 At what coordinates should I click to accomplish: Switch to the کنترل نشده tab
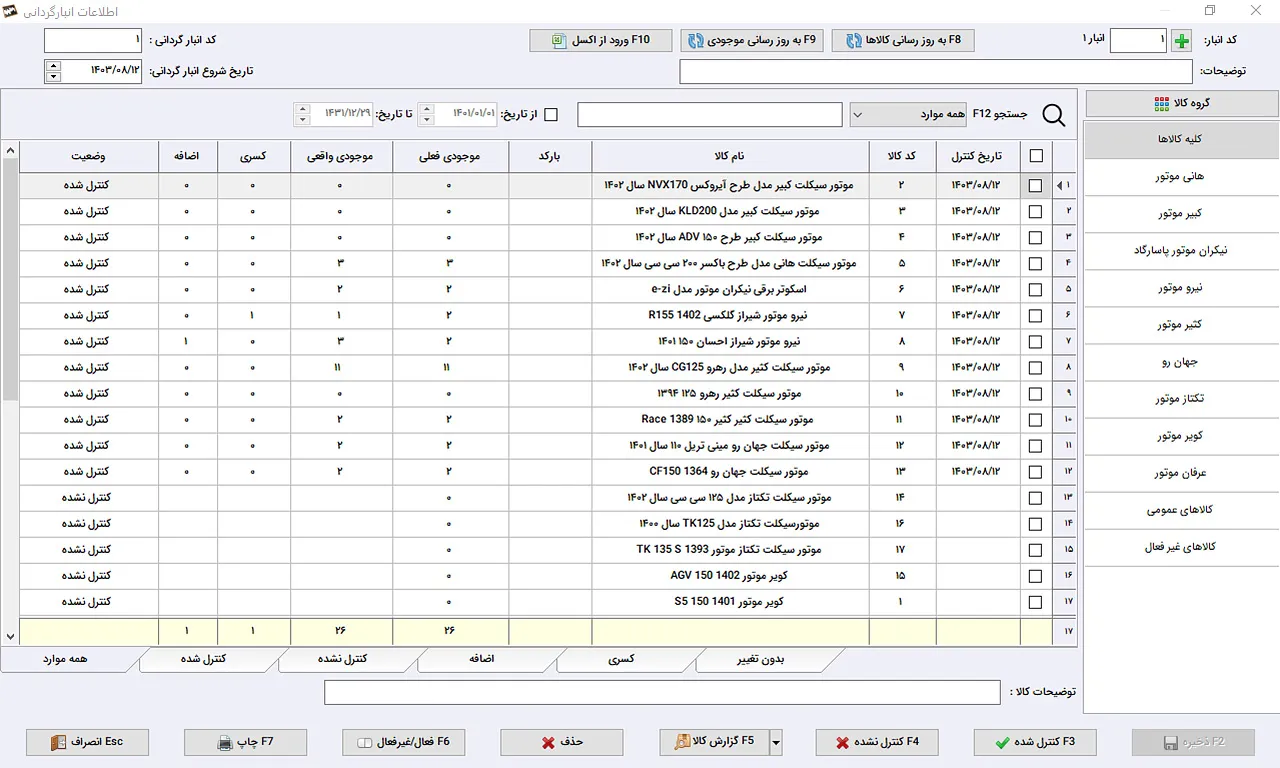coord(343,659)
